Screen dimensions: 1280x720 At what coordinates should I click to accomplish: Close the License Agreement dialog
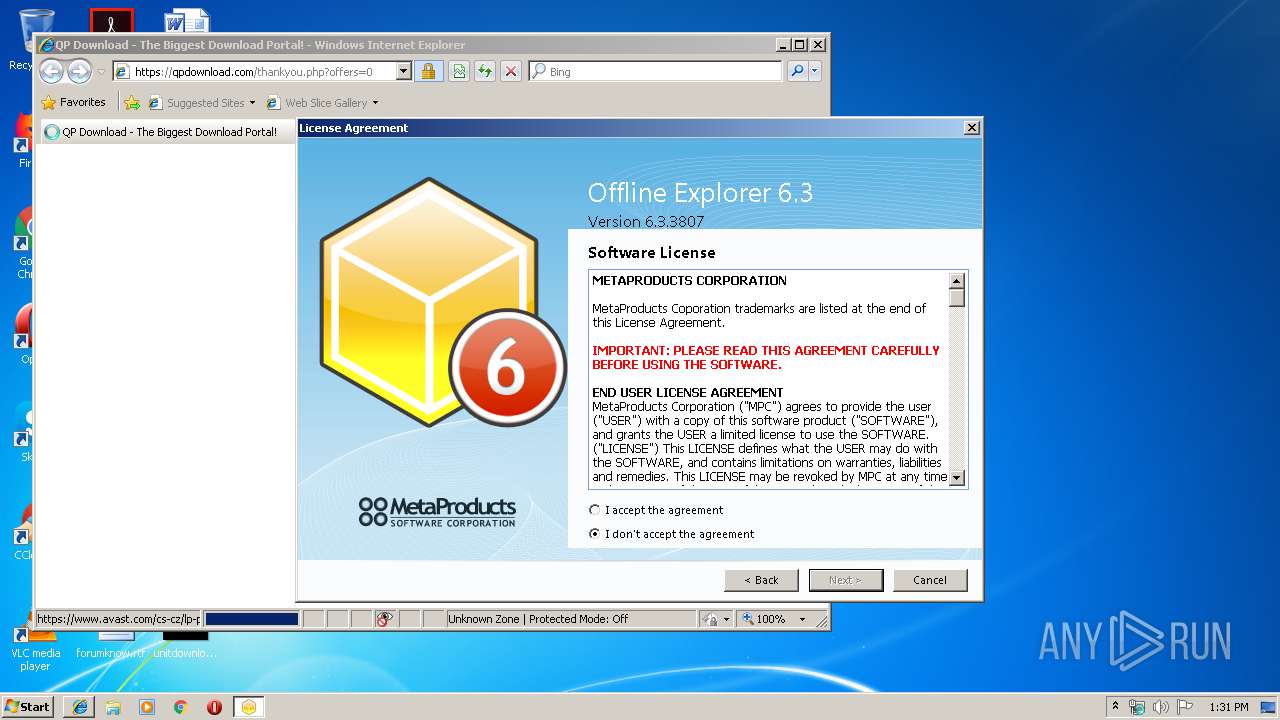click(971, 128)
